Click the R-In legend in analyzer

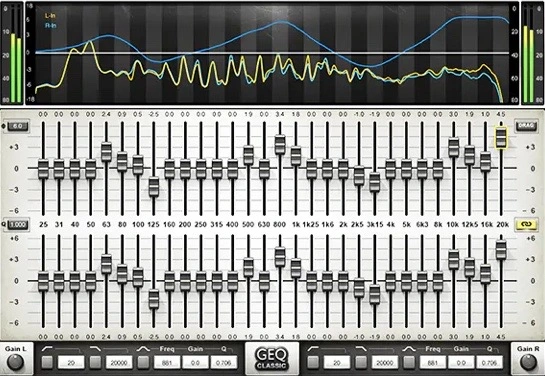pyautogui.click(x=50, y=25)
